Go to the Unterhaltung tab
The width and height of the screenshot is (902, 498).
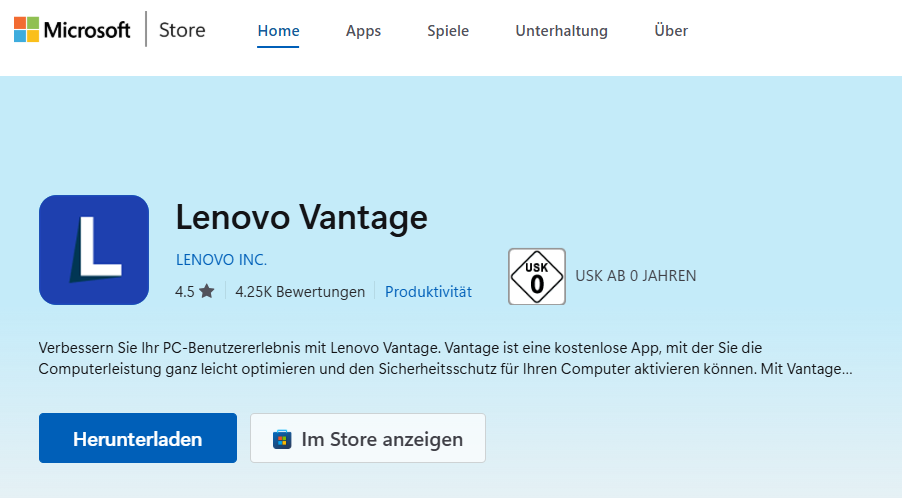click(561, 30)
